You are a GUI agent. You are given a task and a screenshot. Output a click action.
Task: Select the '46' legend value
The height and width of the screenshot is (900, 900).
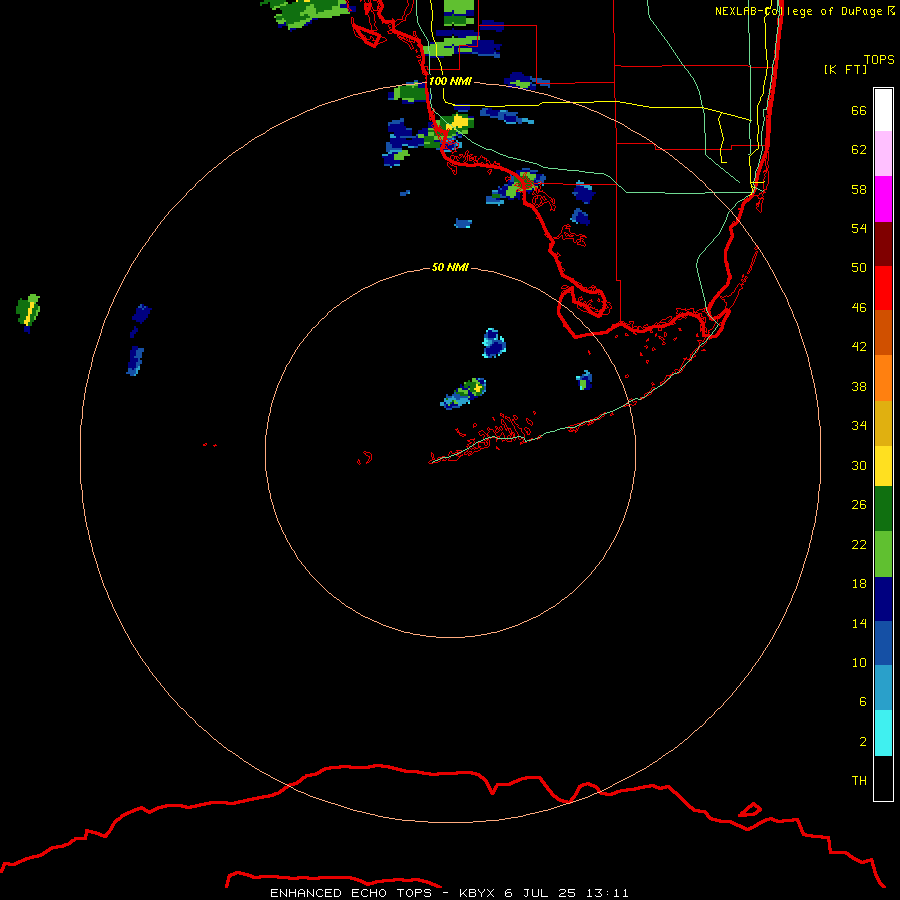[859, 308]
